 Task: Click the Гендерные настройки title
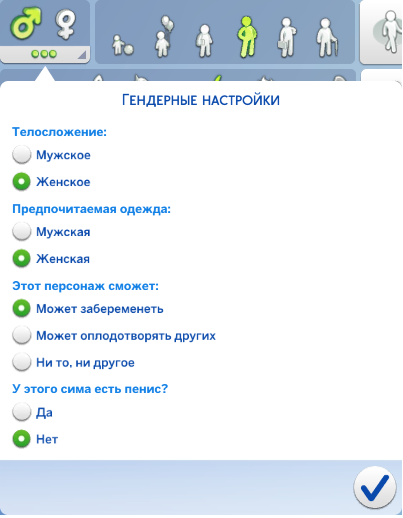[x=201, y=100]
